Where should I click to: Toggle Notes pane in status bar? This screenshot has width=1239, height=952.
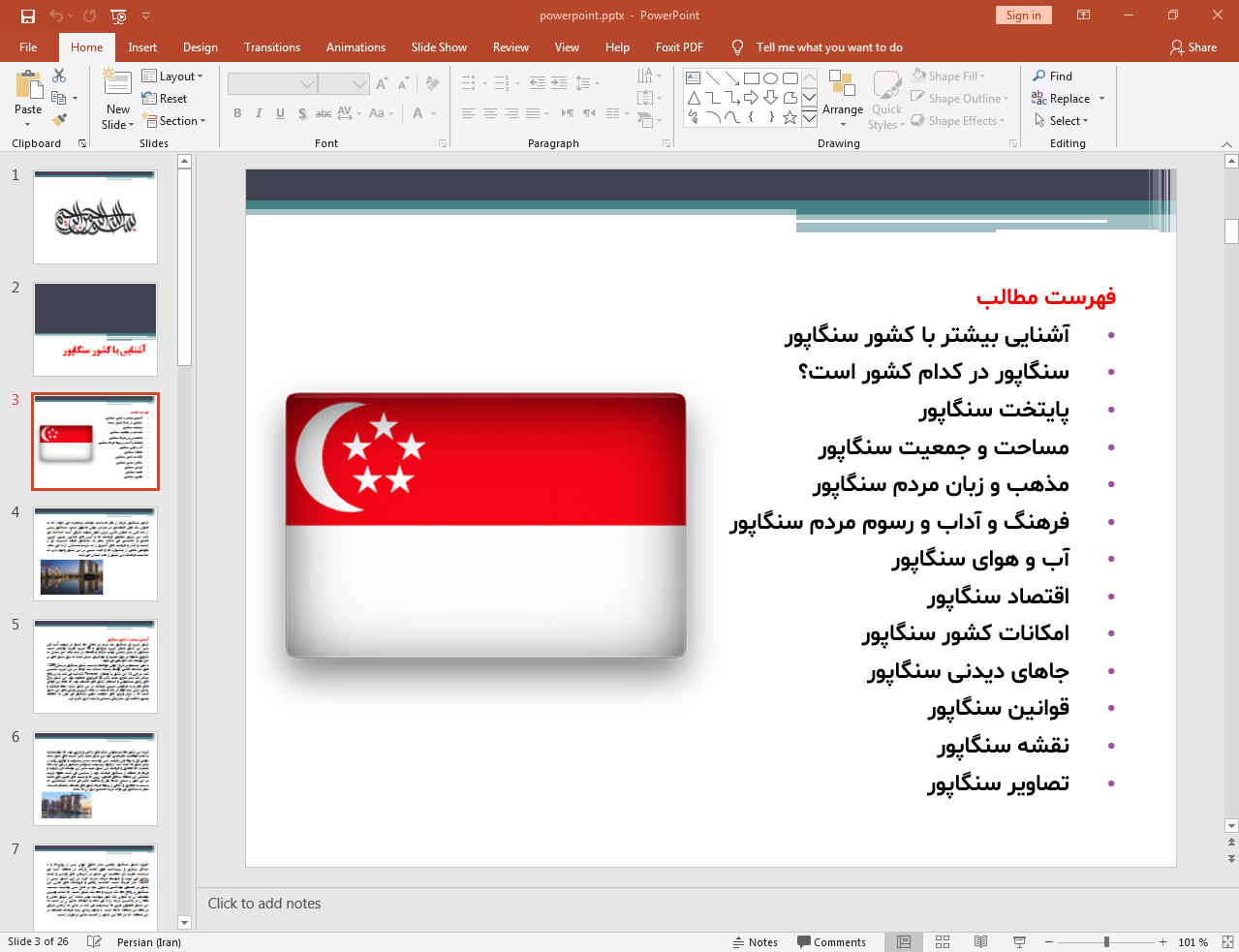click(756, 941)
